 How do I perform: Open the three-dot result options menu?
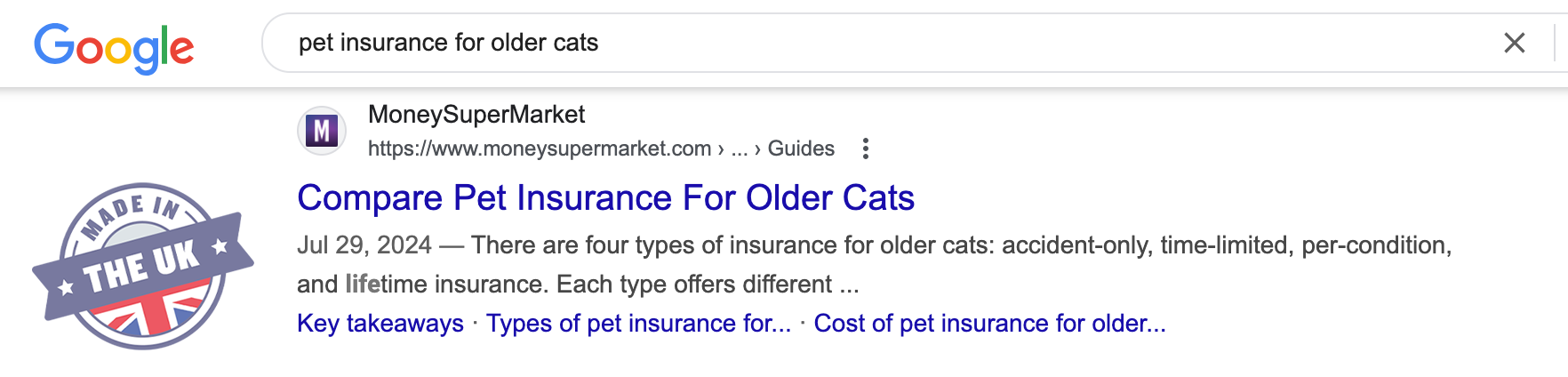pyautogui.click(x=865, y=148)
